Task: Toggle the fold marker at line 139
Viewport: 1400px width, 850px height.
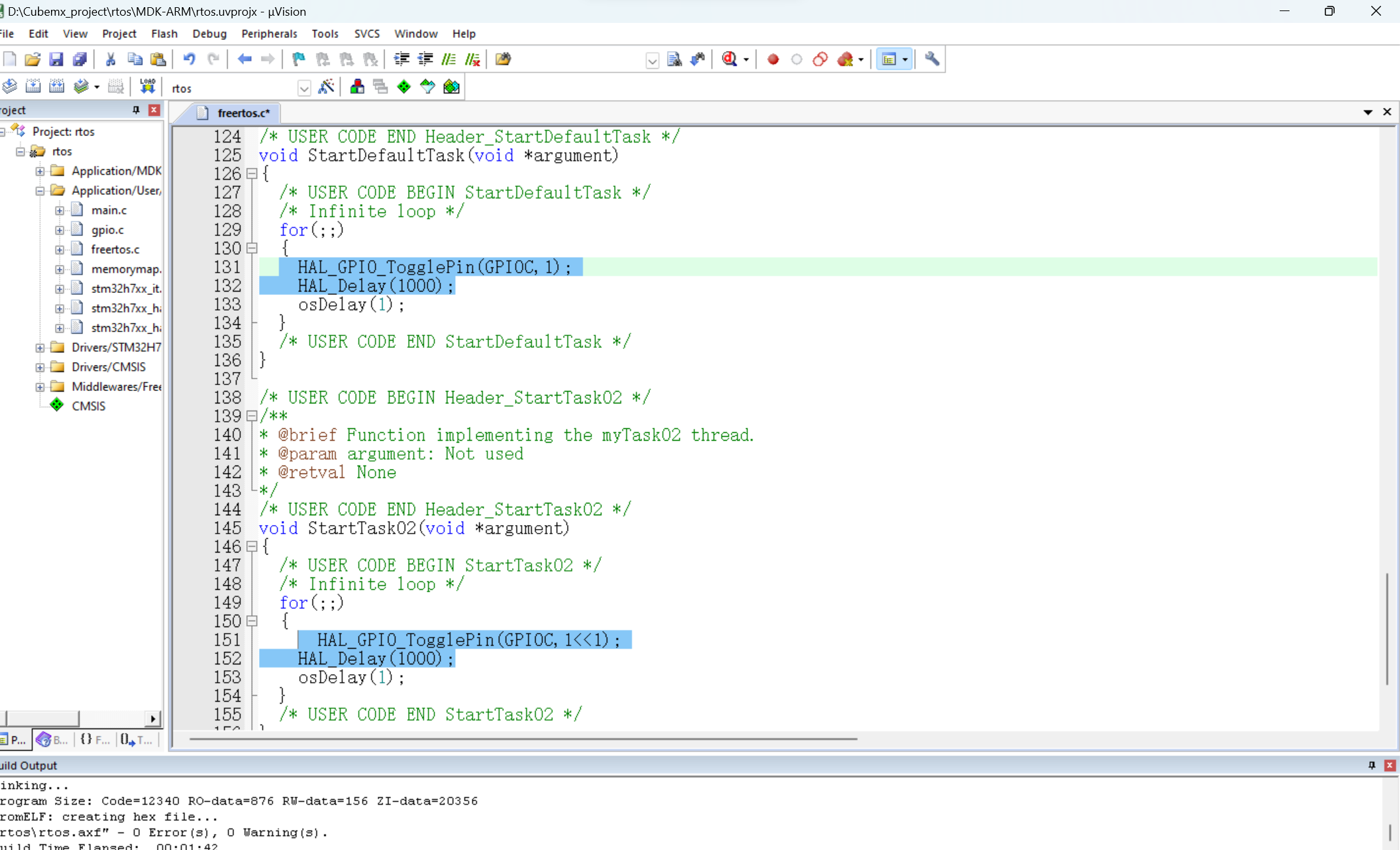Action: pyautogui.click(x=252, y=416)
